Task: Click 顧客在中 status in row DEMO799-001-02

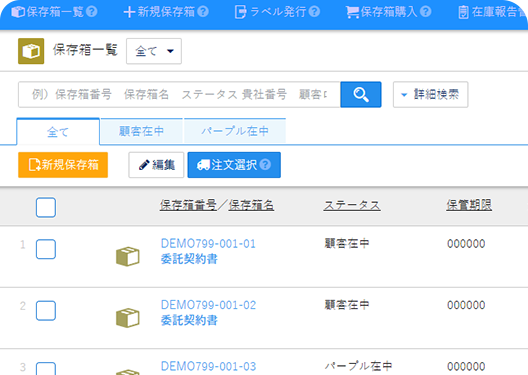Action: [347, 305]
